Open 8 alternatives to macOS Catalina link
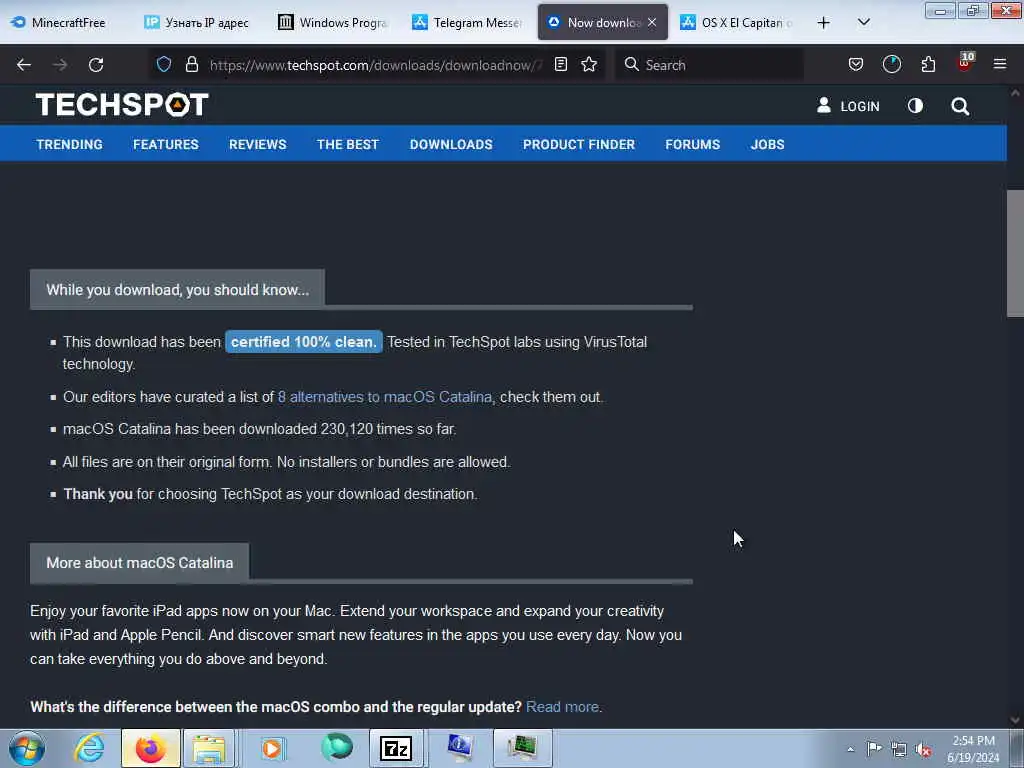Screen dimensions: 1024x768 pyautogui.click(x=385, y=397)
